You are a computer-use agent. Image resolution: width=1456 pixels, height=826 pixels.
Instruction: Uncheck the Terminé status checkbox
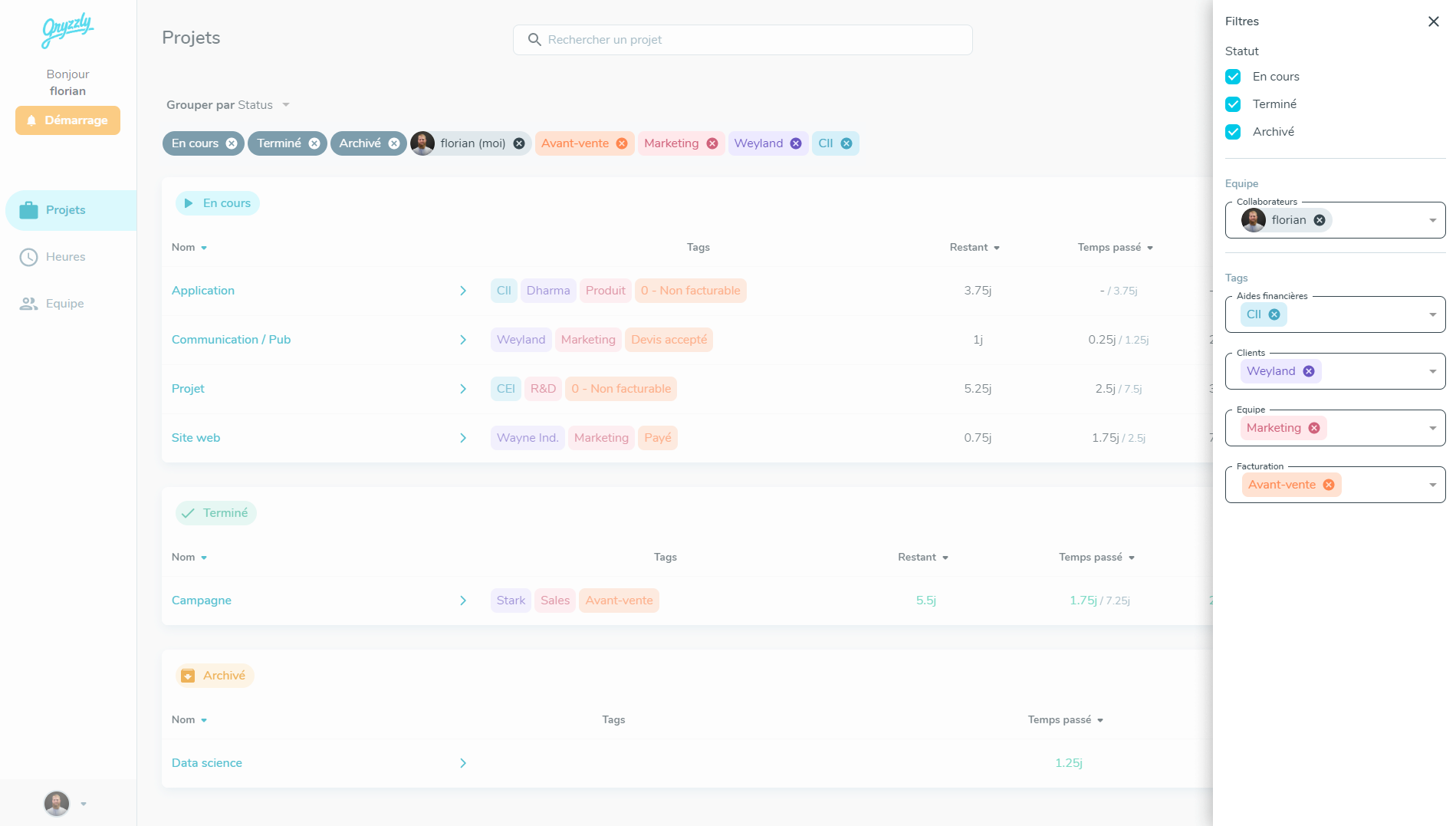pos(1233,104)
